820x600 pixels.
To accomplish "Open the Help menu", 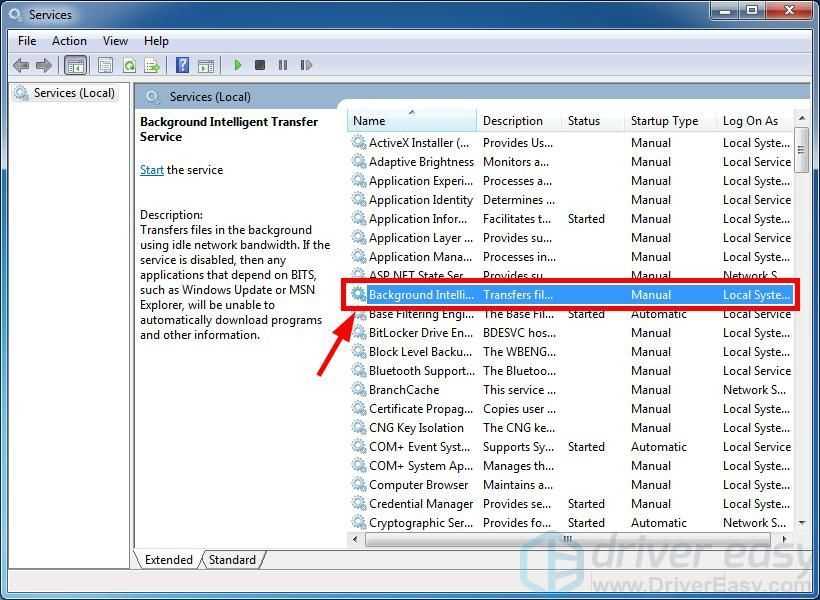I will tap(156, 41).
